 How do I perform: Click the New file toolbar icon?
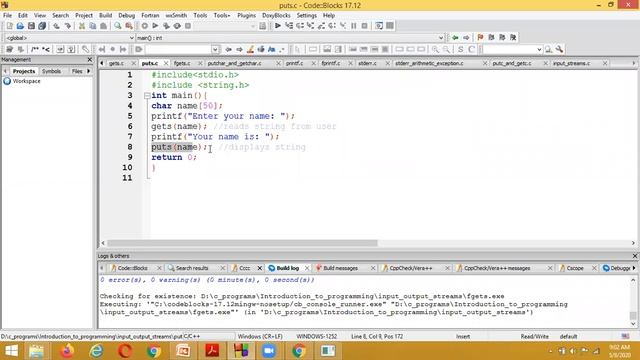point(9,26)
